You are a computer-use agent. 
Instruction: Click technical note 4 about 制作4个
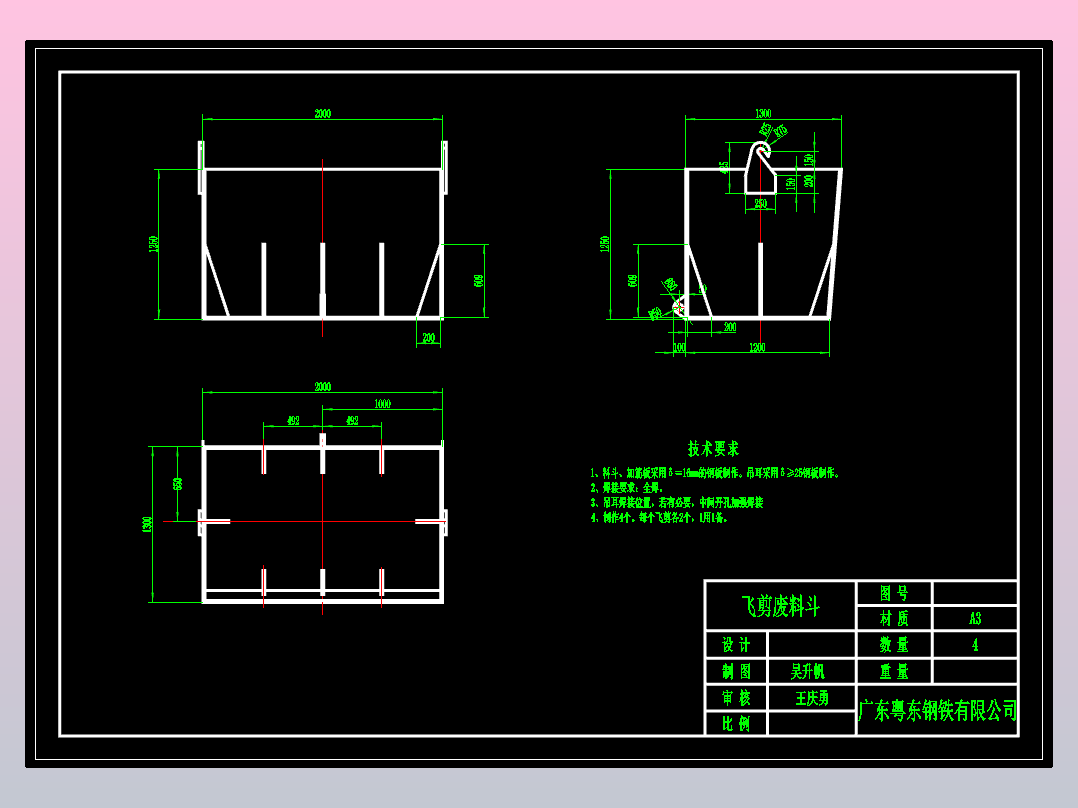(659, 518)
